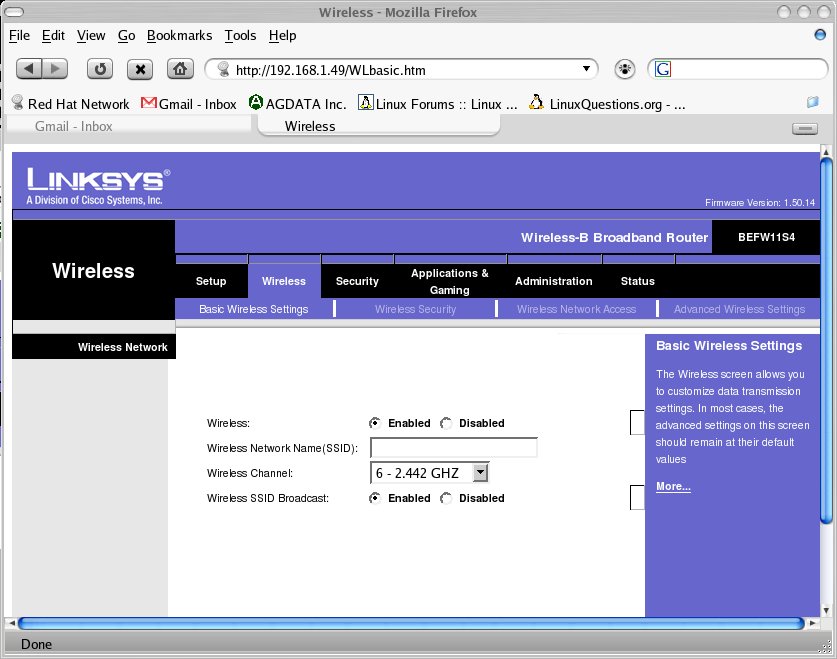The width and height of the screenshot is (837, 659).
Task: Go to Home via house icon
Action: point(179,69)
